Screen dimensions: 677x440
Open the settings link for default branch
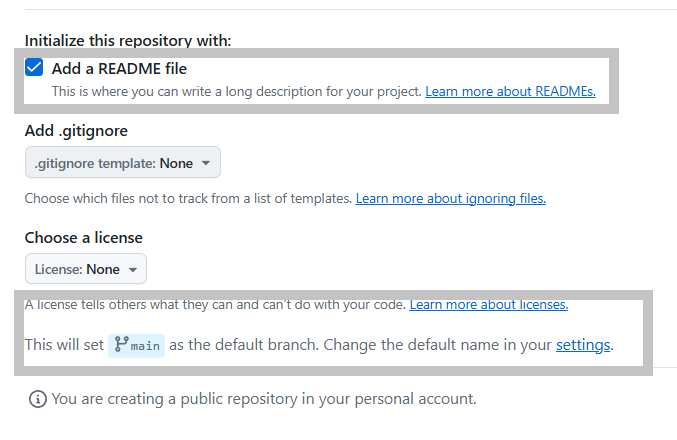pyautogui.click(x=583, y=345)
